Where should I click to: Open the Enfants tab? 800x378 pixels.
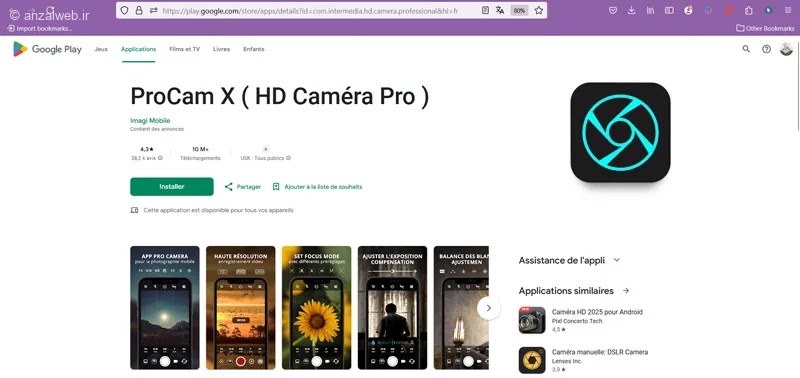click(254, 49)
